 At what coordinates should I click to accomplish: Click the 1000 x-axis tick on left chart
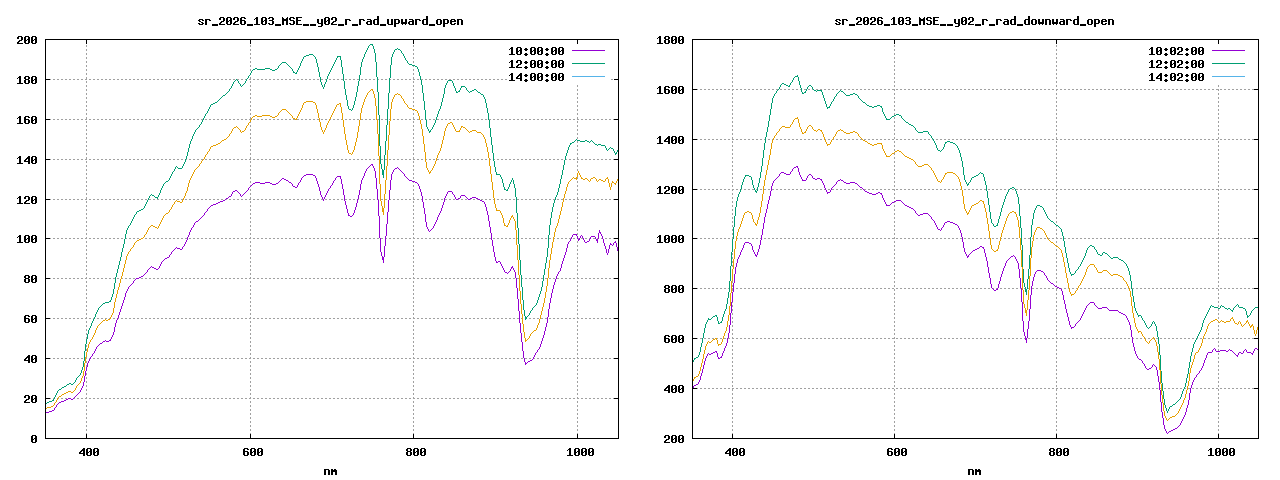pos(577,452)
